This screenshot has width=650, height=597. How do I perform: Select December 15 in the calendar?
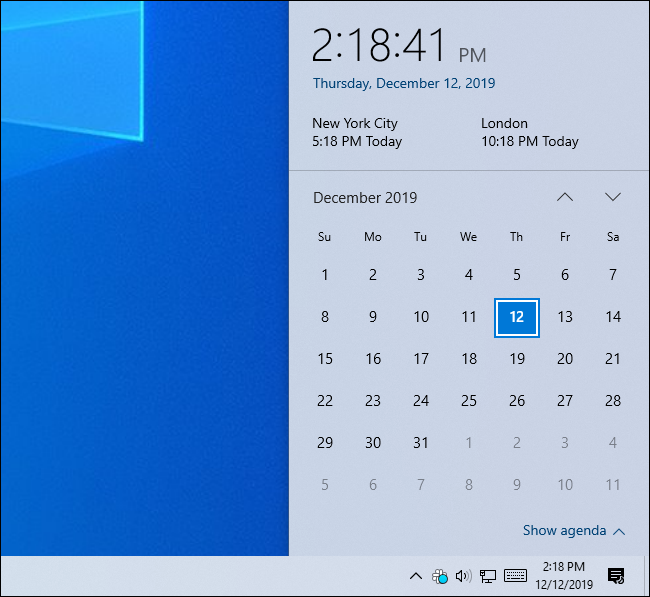tap(325, 359)
